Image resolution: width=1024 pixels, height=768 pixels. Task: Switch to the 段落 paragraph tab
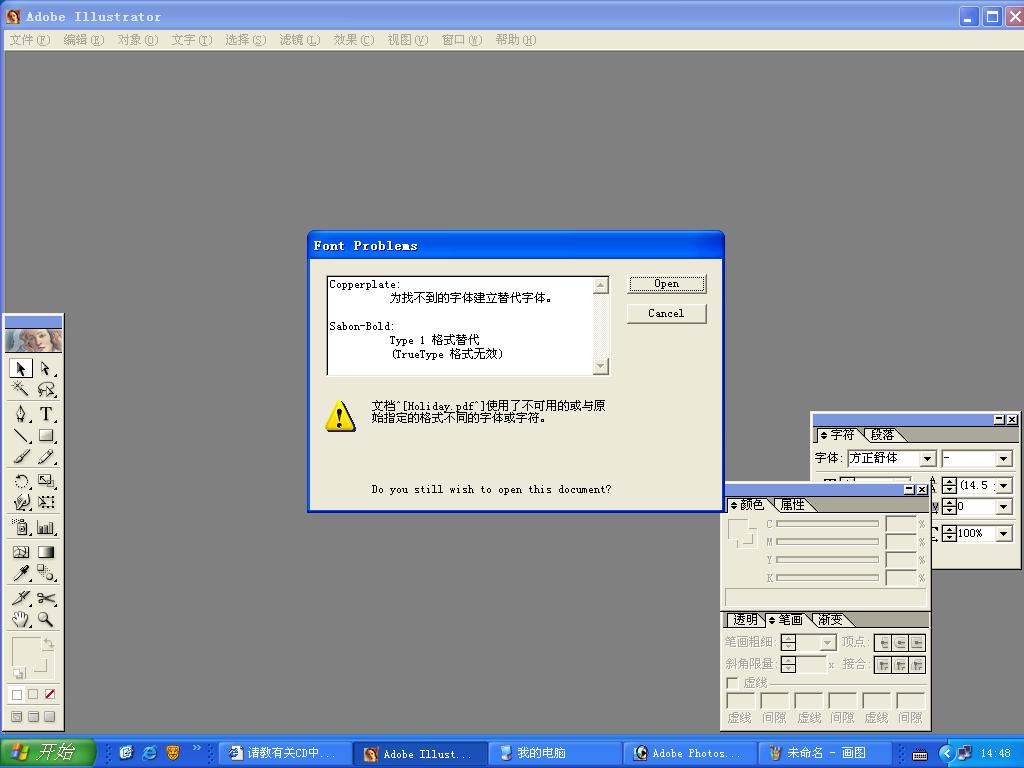[x=882, y=435]
